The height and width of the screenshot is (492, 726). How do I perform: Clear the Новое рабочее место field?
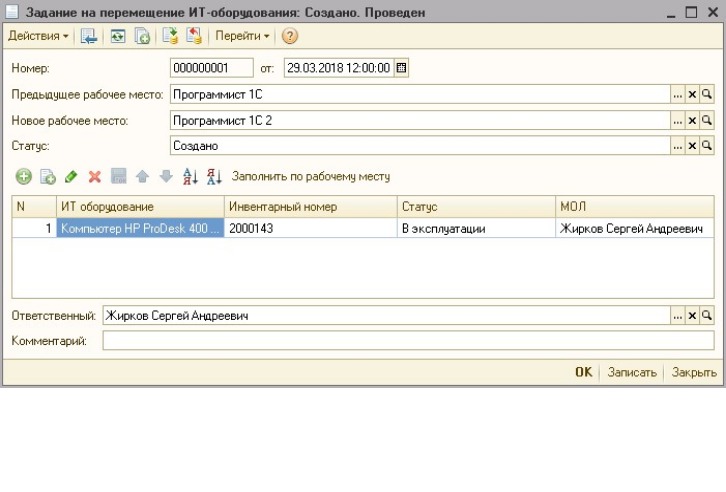point(692,121)
